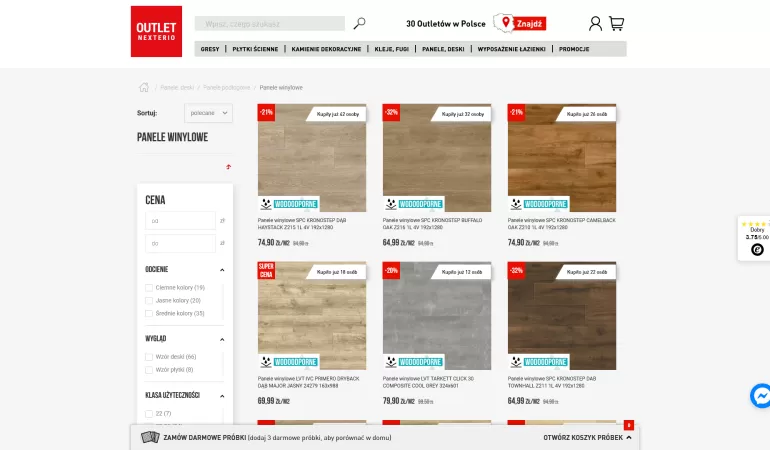The width and height of the screenshot is (770, 450).
Task: Click the Poland map pin icon
Action: point(503,22)
